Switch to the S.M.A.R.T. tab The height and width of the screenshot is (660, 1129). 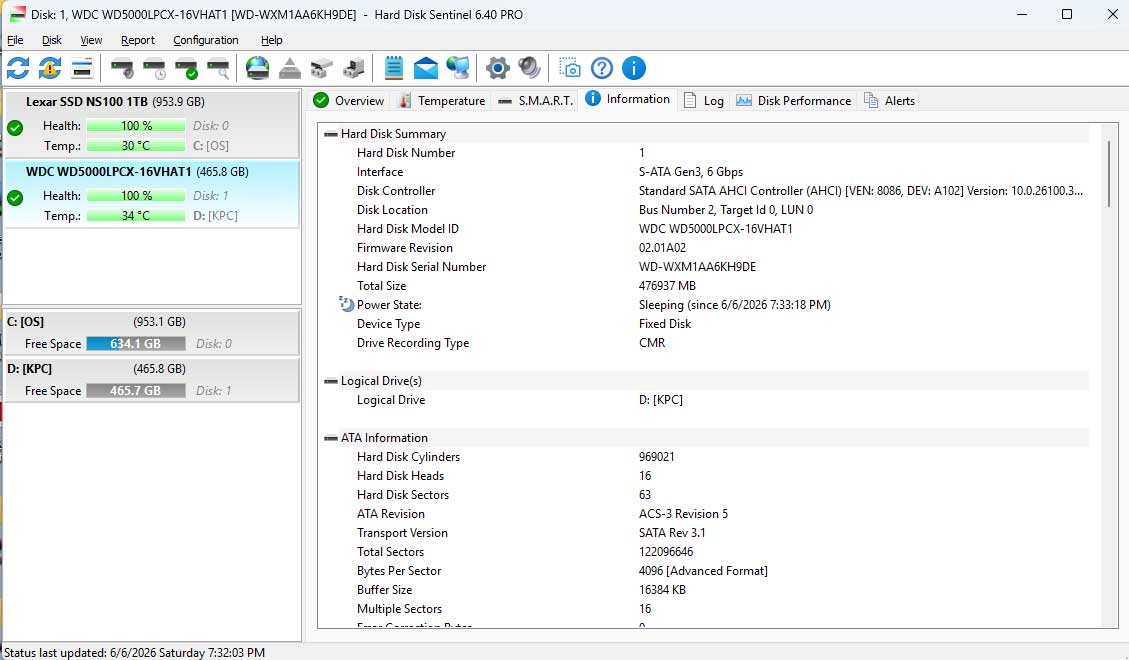[536, 101]
